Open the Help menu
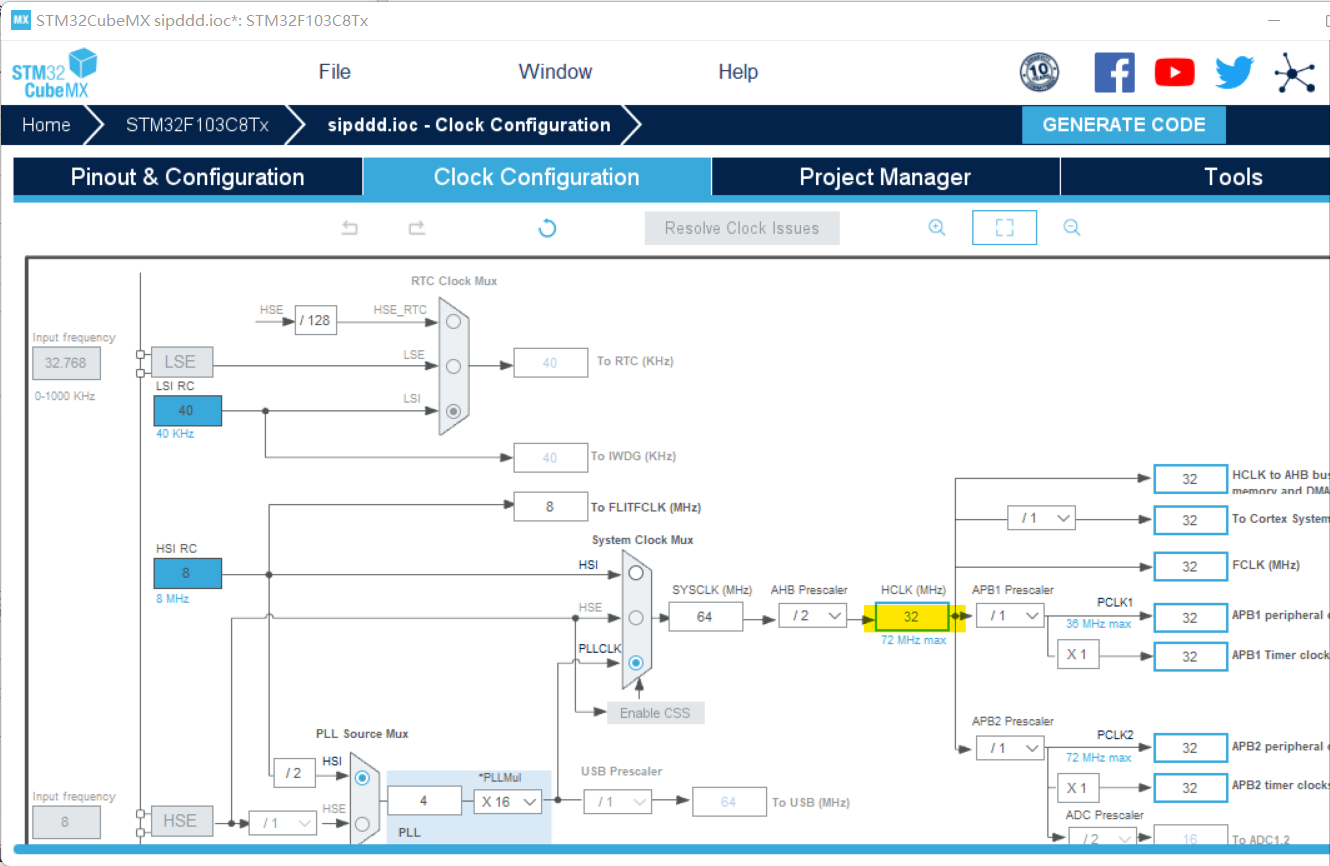Image resolution: width=1330 pixels, height=866 pixels. coord(738,72)
